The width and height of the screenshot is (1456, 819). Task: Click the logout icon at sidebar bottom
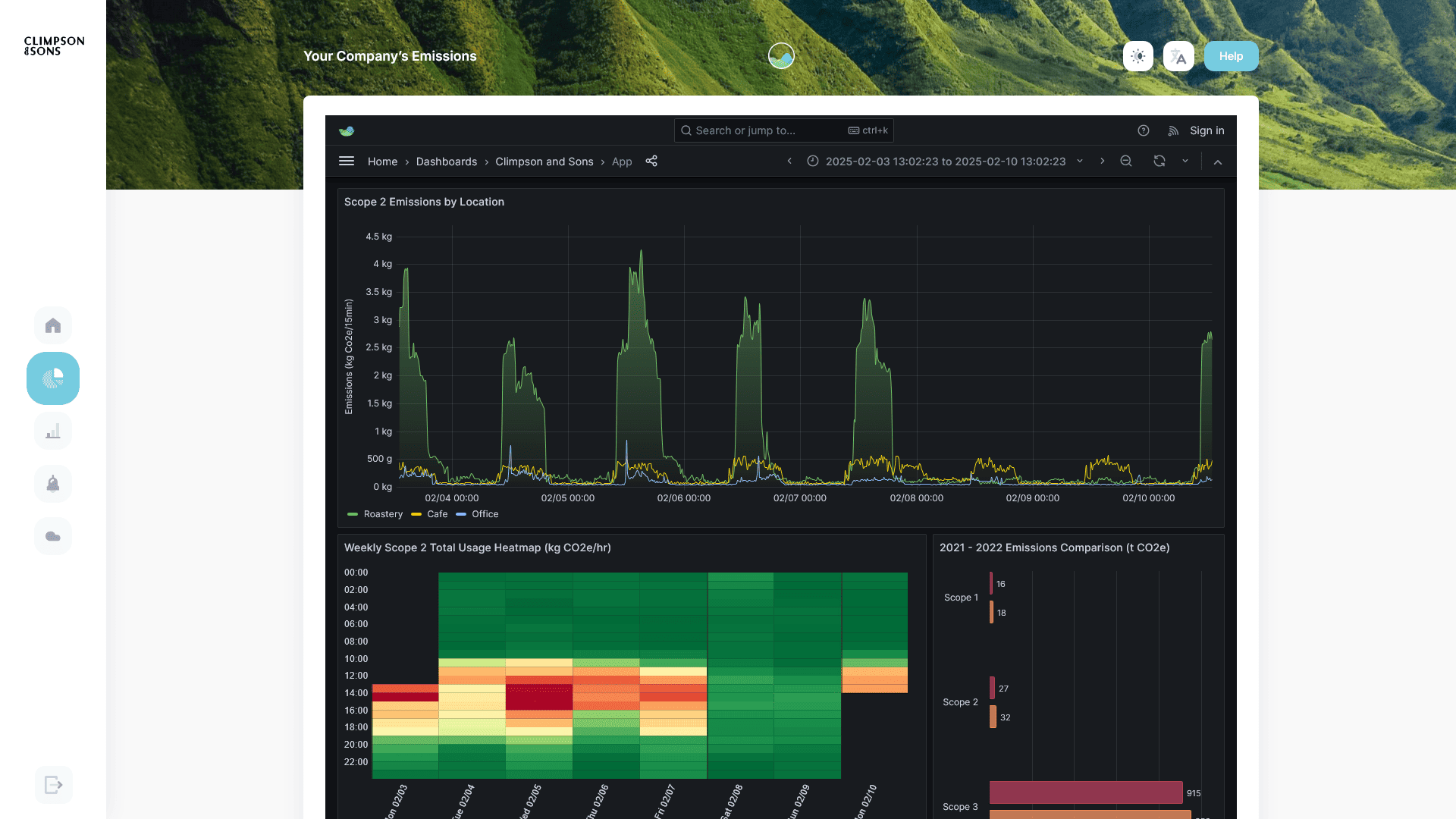pyautogui.click(x=53, y=785)
